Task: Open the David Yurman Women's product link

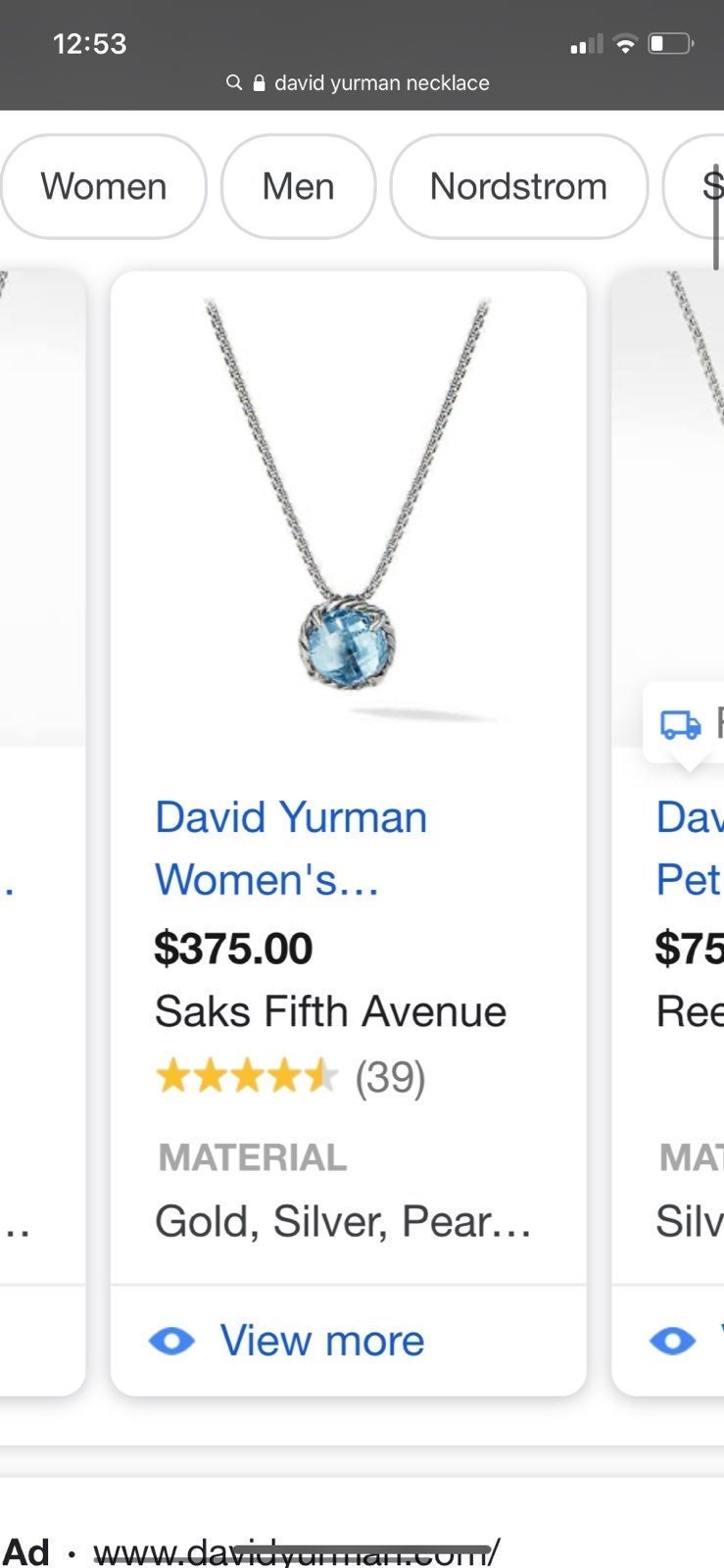Action: click(291, 848)
